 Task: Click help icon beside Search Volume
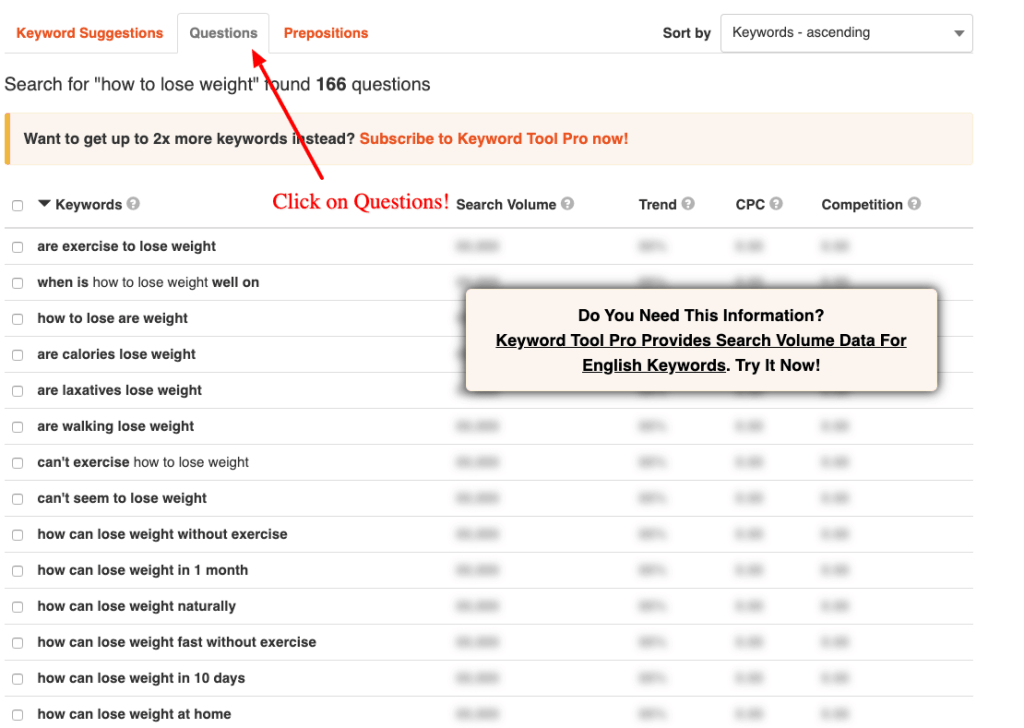coord(567,204)
